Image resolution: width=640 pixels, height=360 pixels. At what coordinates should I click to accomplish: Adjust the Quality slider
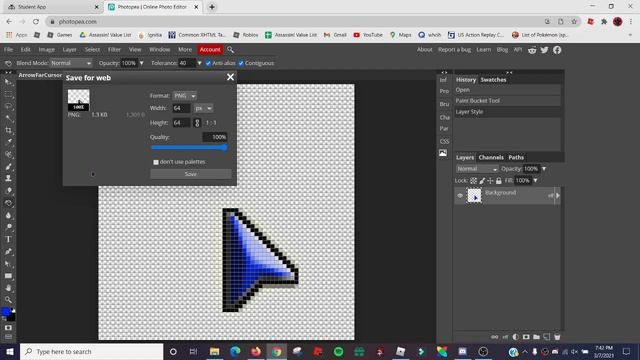[x=189, y=148]
